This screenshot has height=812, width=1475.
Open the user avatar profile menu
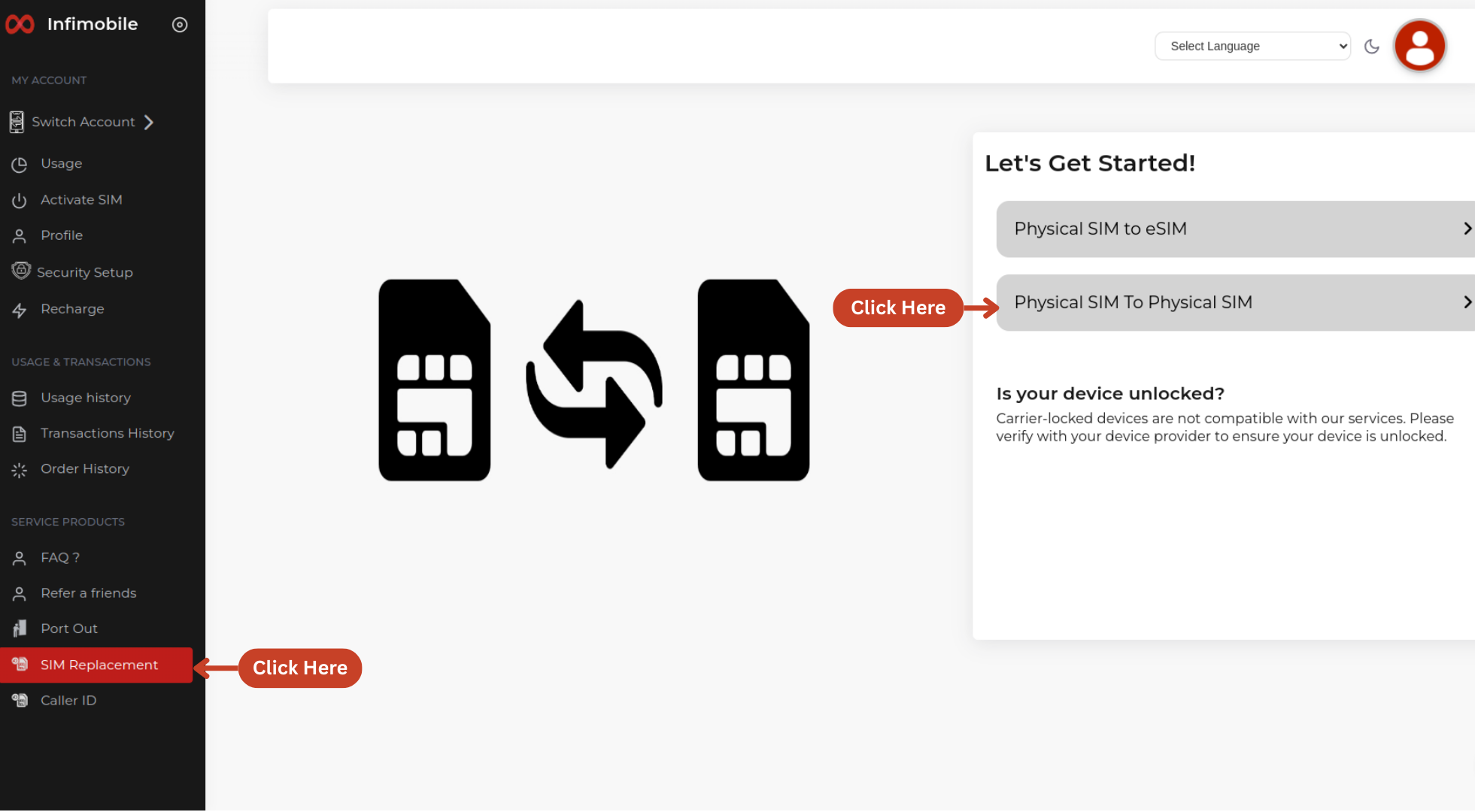[x=1419, y=47]
